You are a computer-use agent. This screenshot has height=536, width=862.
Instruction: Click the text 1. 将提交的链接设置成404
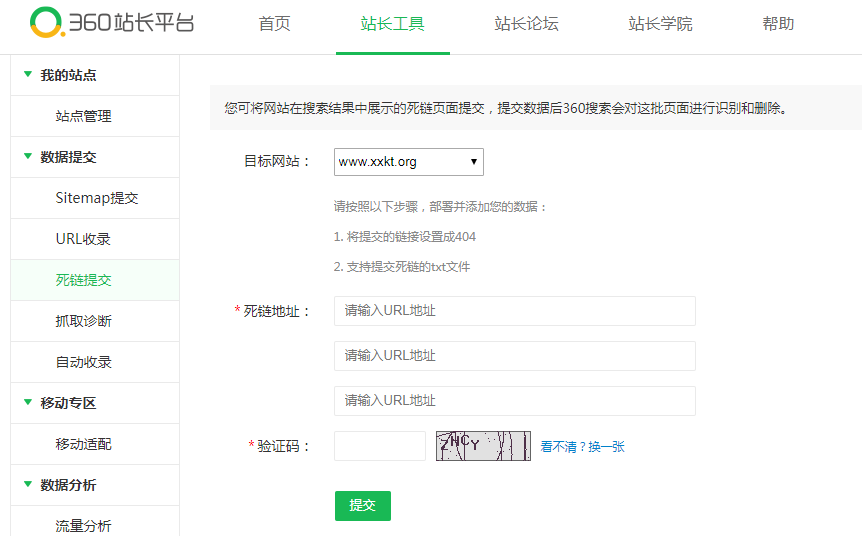405,236
